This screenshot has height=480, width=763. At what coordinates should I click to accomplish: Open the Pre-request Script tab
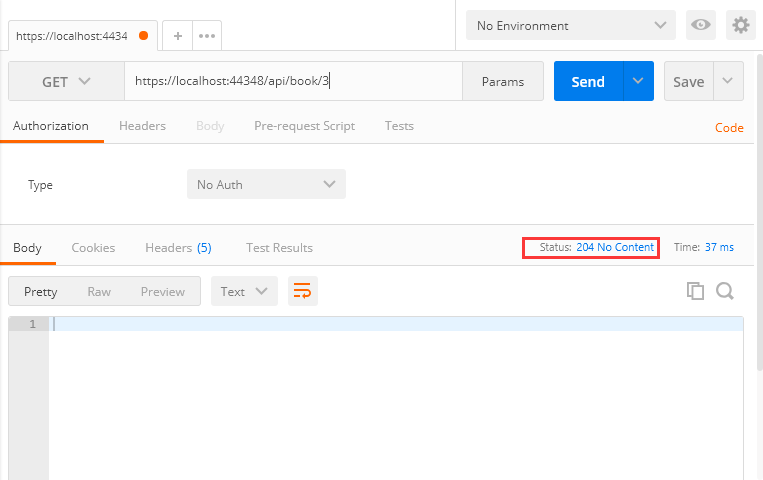304,126
